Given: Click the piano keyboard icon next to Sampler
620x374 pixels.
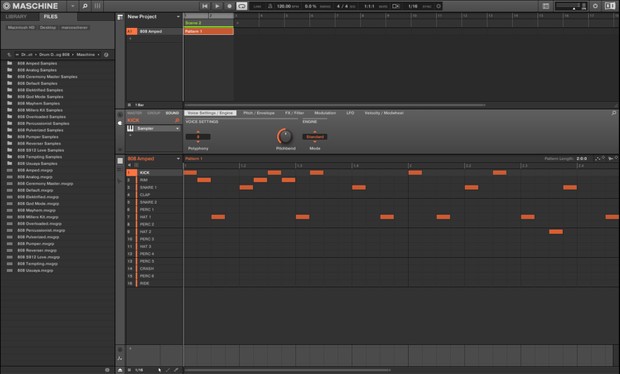Looking at the screenshot, I should coord(130,128).
